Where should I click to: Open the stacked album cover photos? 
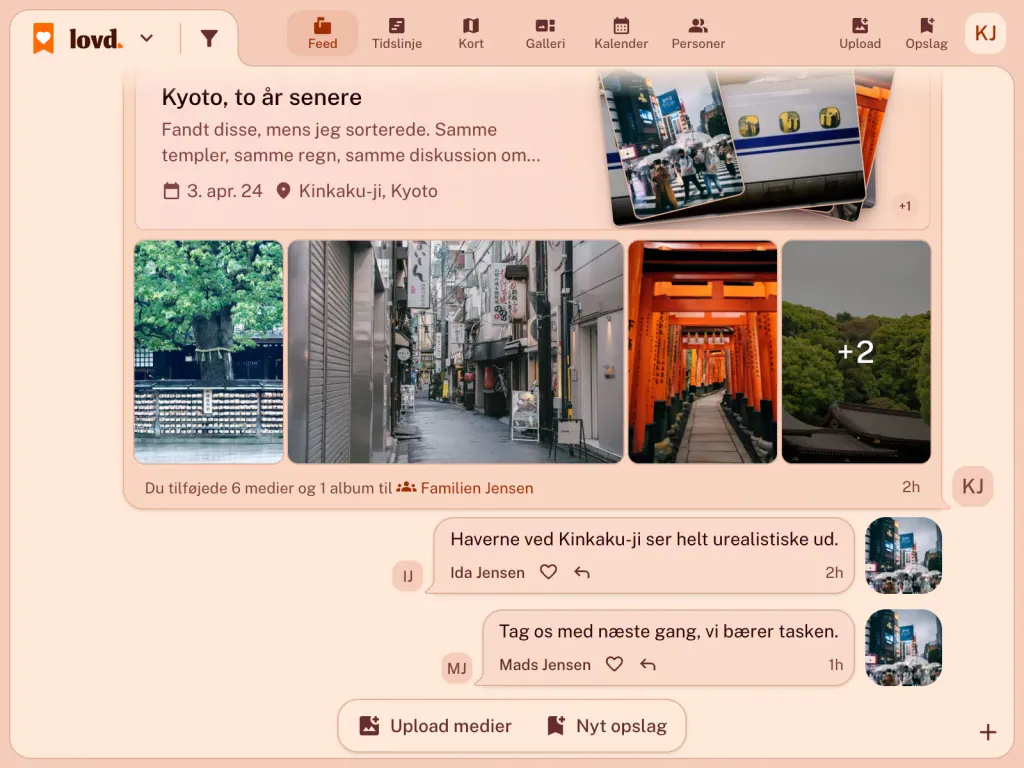744,147
